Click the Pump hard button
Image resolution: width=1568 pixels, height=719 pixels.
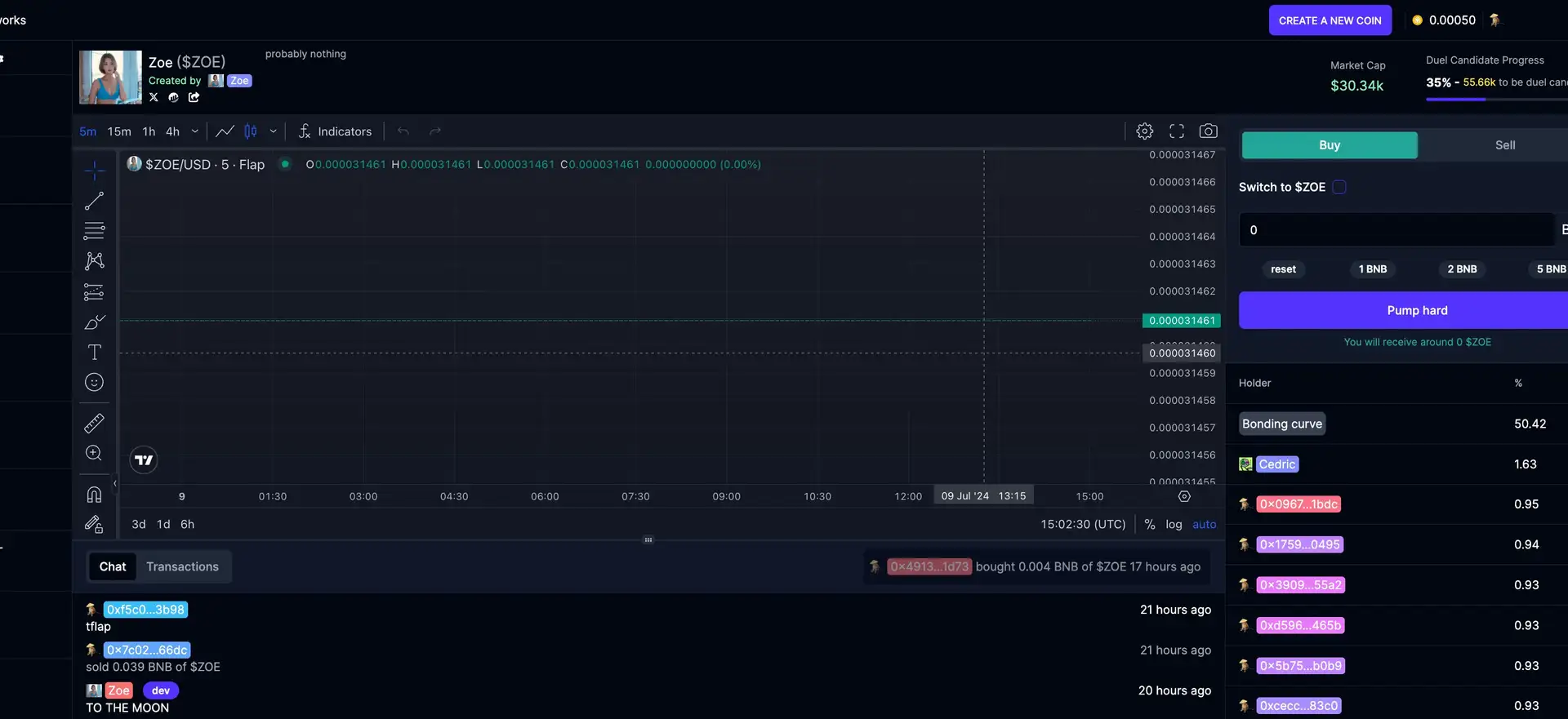coord(1416,311)
